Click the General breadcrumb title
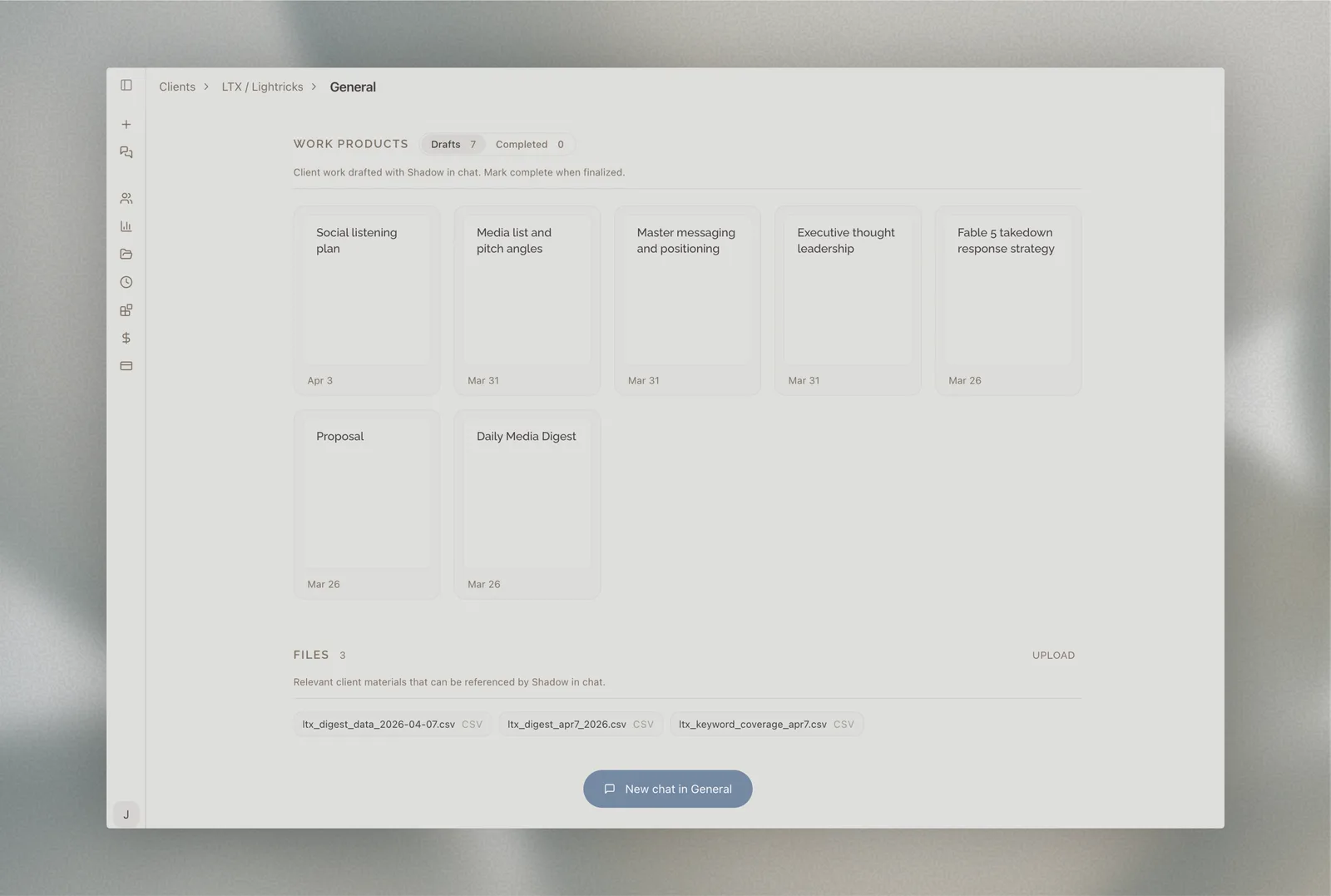Viewport: 1331px width, 896px height. point(353,87)
